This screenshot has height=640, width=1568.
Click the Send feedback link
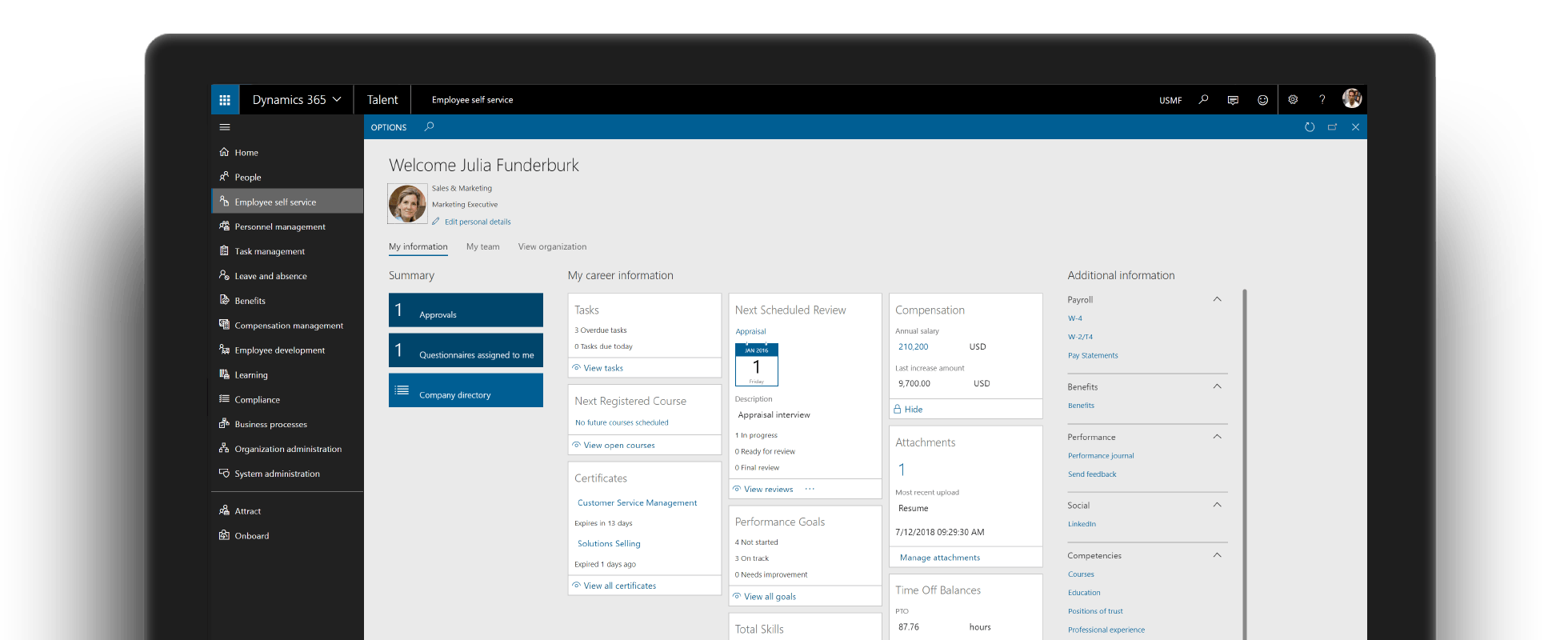(x=1092, y=474)
